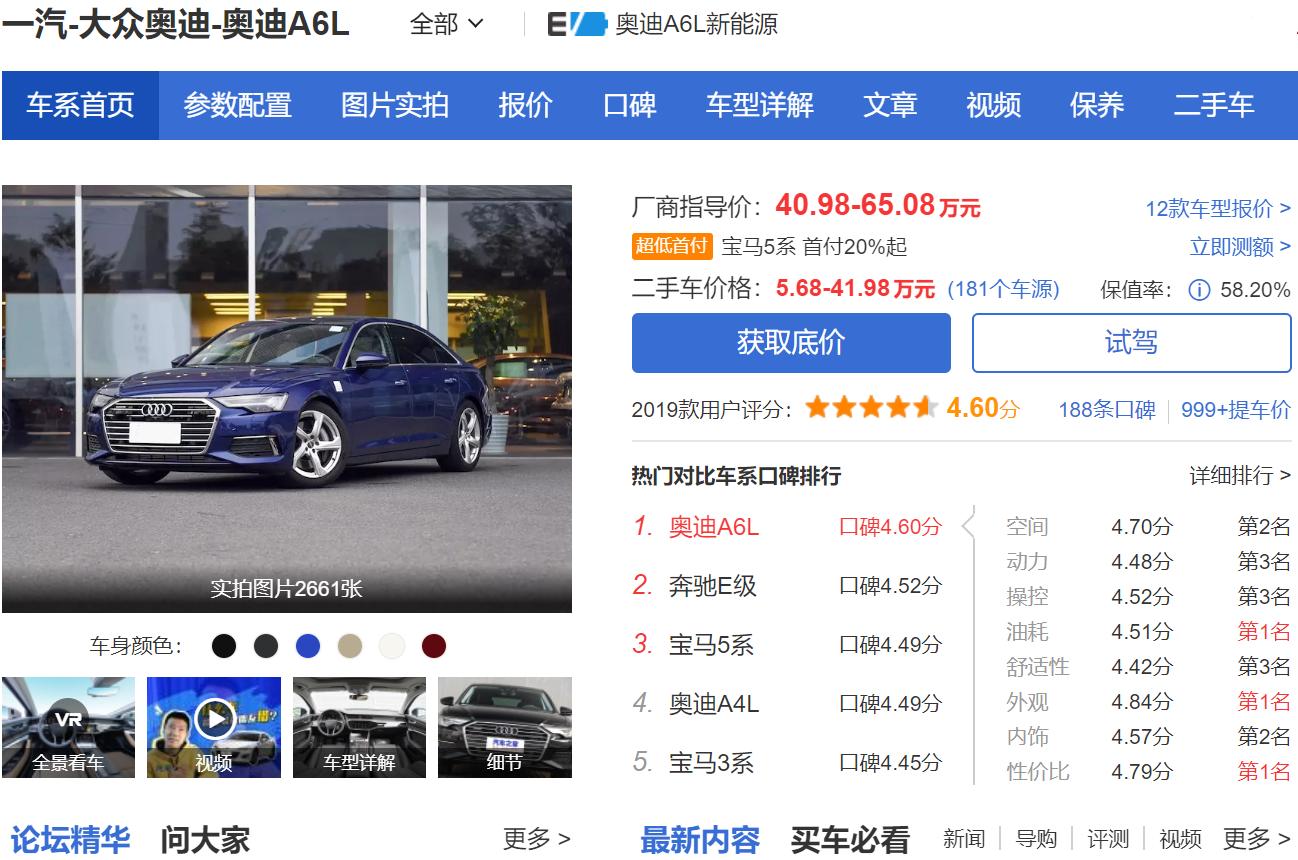Click the 获取底价 button
The image size is (1298, 860).
[790, 342]
